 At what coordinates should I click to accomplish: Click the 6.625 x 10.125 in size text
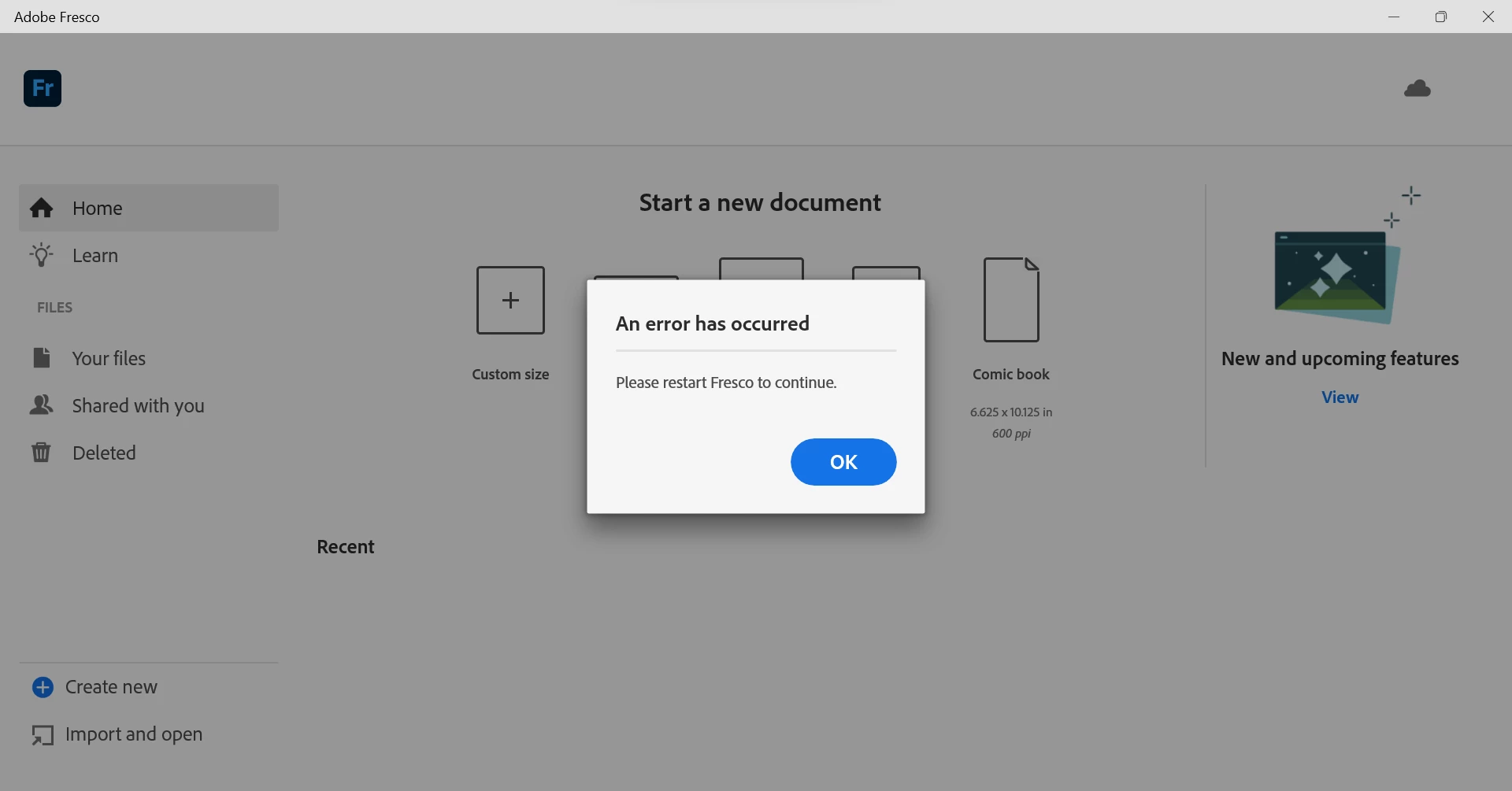point(1011,412)
